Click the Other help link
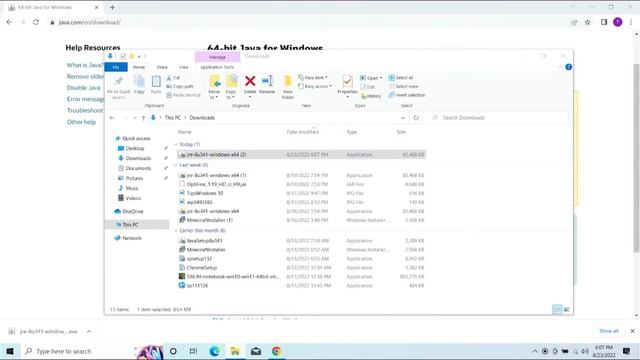 click(x=81, y=122)
